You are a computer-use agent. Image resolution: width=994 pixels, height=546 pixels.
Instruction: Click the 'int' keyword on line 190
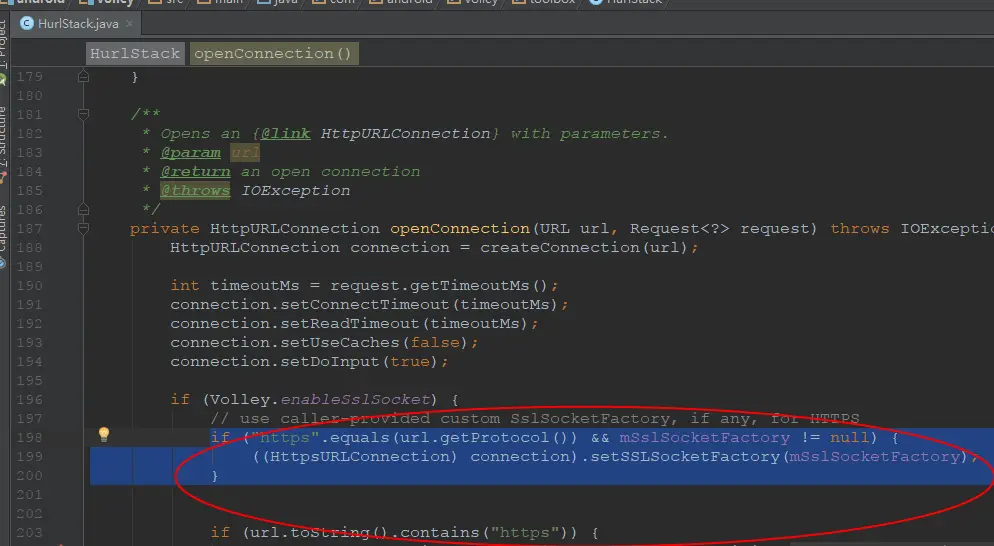click(x=184, y=286)
